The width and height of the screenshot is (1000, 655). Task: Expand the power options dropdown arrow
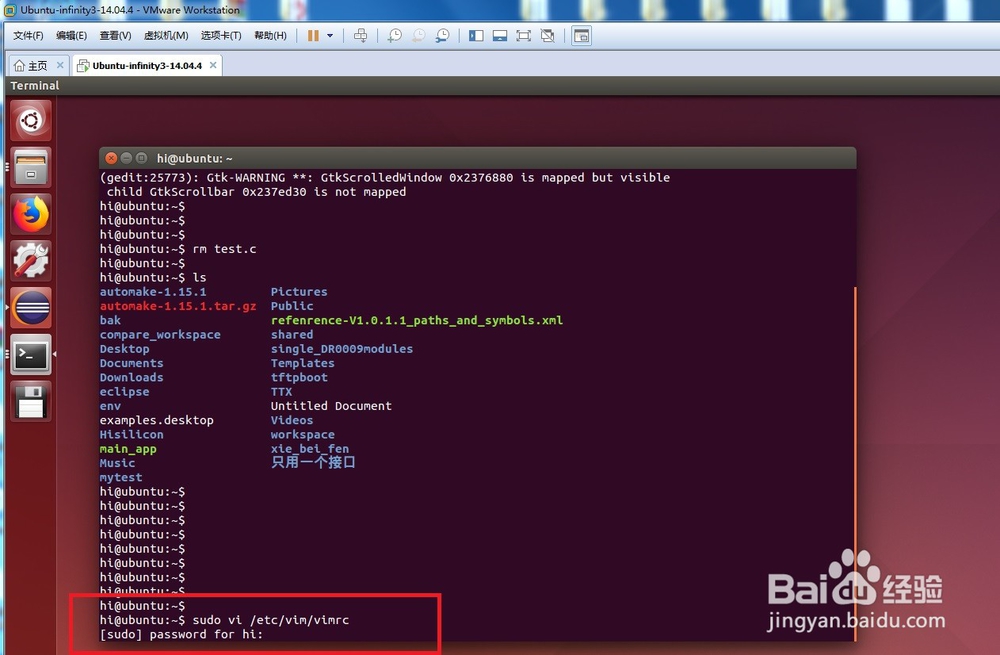(330, 36)
